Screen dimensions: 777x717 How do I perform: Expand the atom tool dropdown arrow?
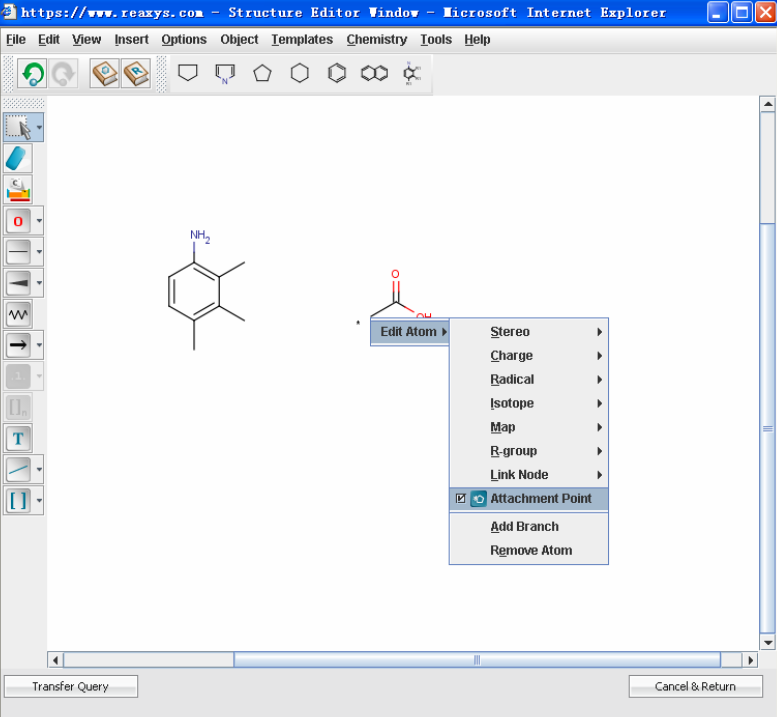pyautogui.click(x=39, y=221)
